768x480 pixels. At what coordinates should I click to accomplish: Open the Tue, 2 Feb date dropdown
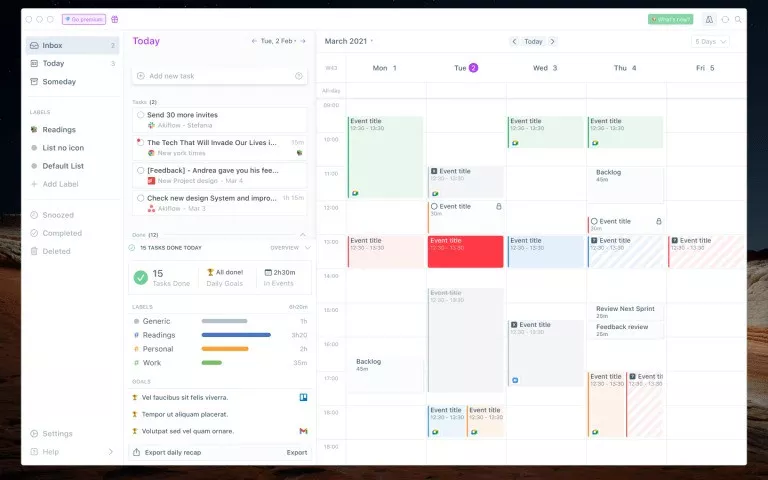(x=279, y=41)
